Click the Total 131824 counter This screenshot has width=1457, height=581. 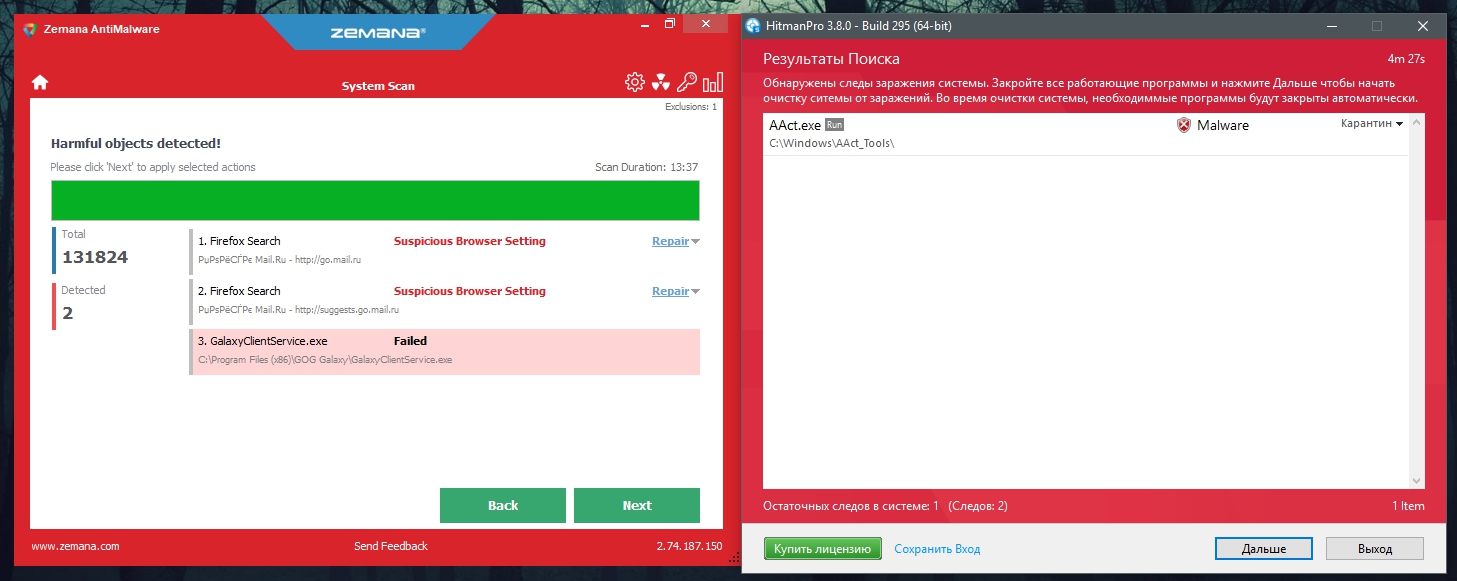click(x=94, y=249)
